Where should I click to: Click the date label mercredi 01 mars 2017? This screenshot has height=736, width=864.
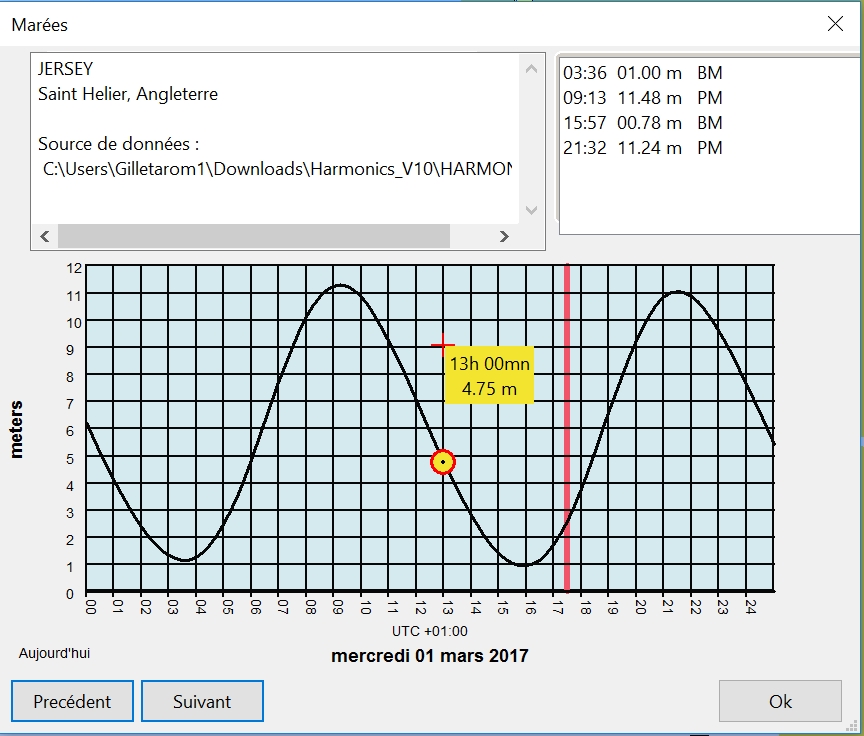[429, 656]
